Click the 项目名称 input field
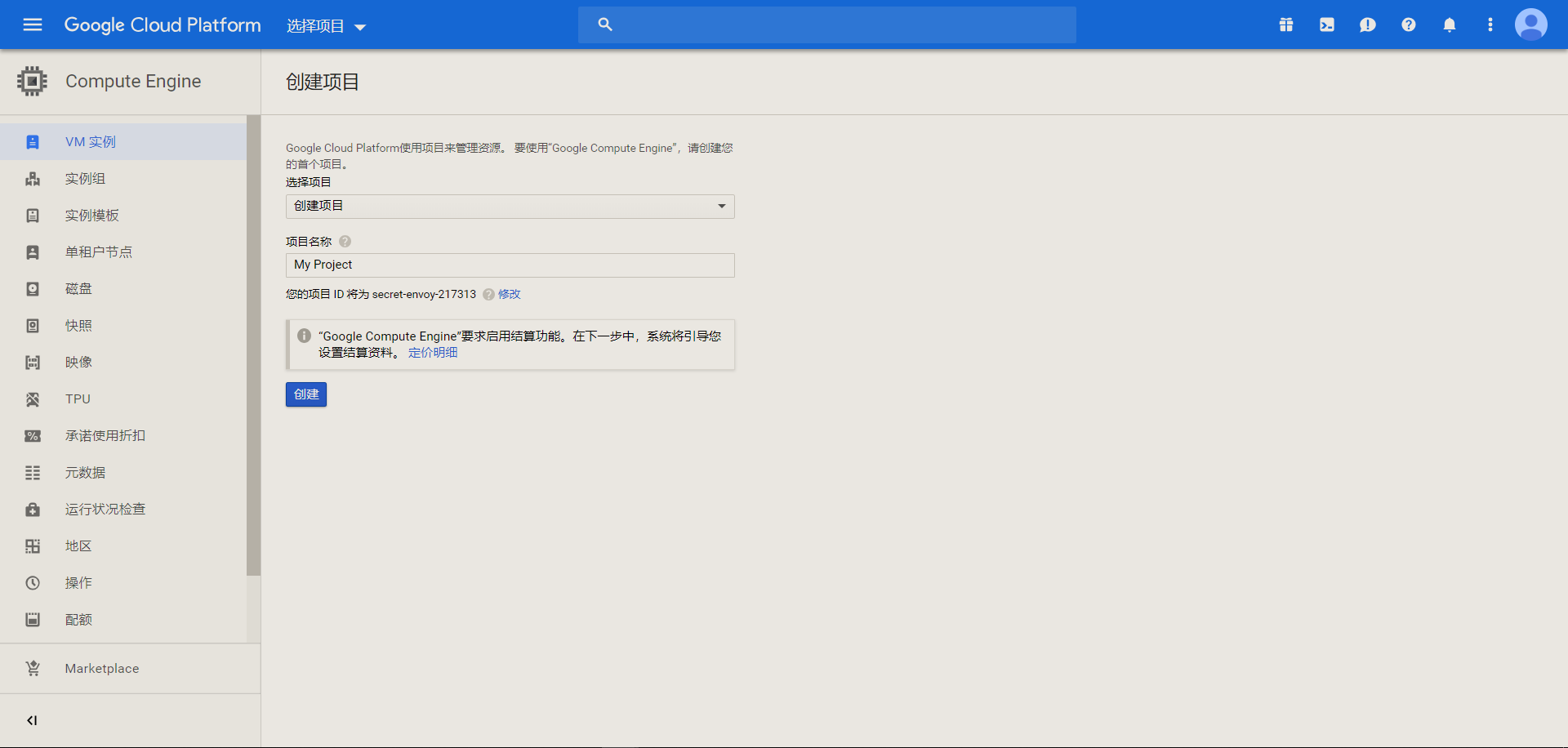The width and height of the screenshot is (1568, 748). pyautogui.click(x=510, y=265)
